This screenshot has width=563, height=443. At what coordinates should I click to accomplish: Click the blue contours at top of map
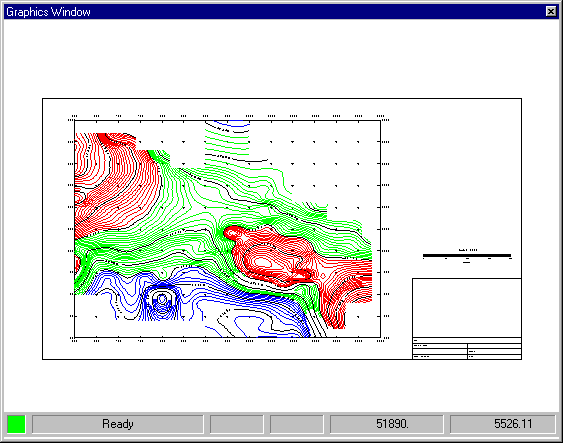[x=233, y=124]
